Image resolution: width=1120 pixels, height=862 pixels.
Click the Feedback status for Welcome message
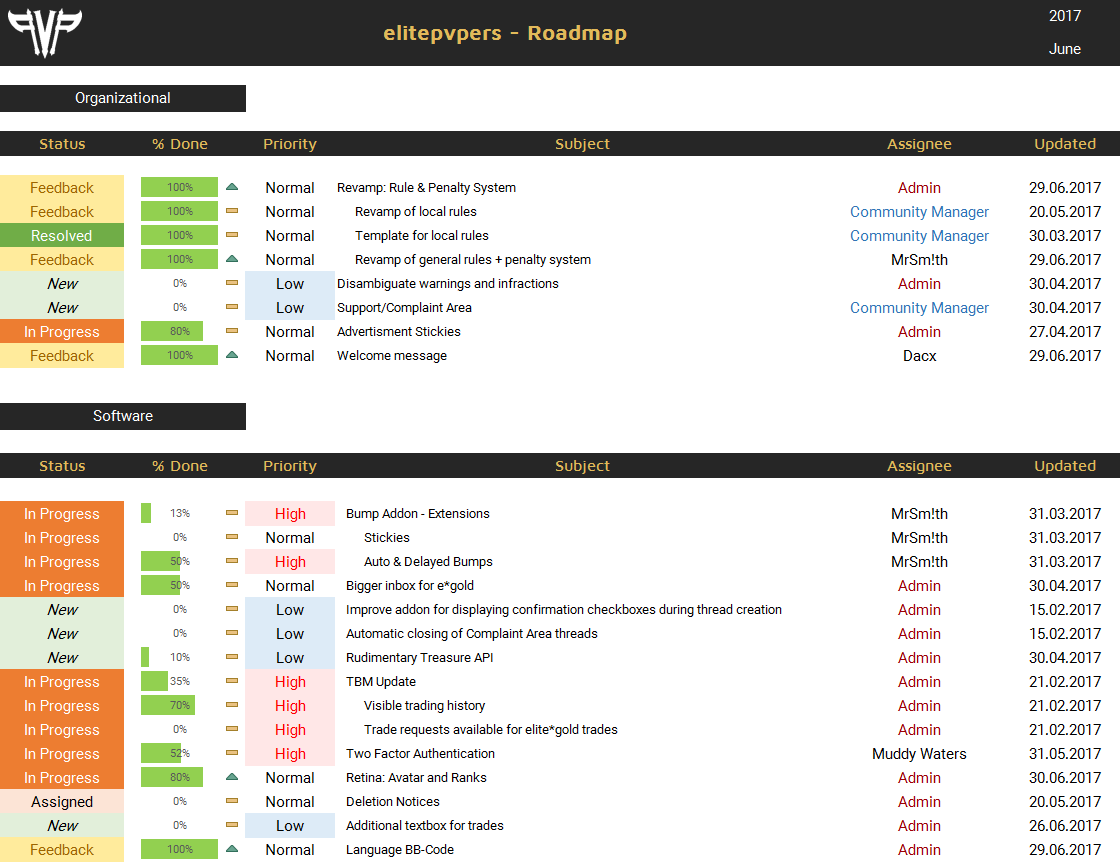pos(61,356)
